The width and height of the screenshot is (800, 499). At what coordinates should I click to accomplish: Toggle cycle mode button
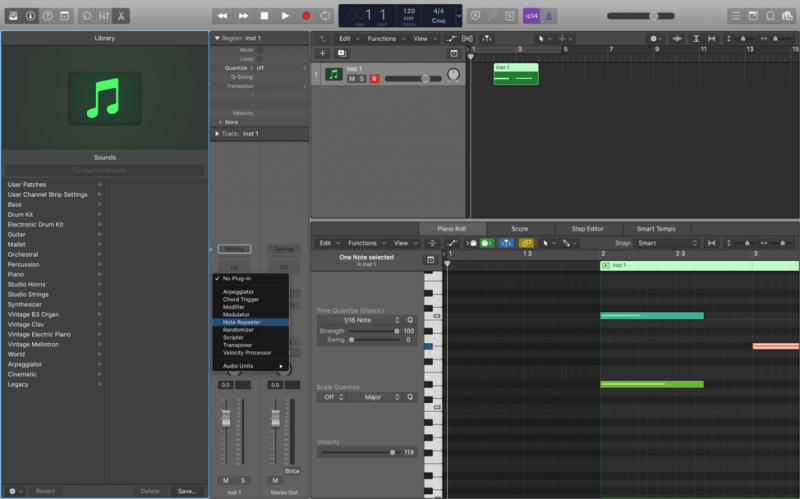[x=325, y=16]
